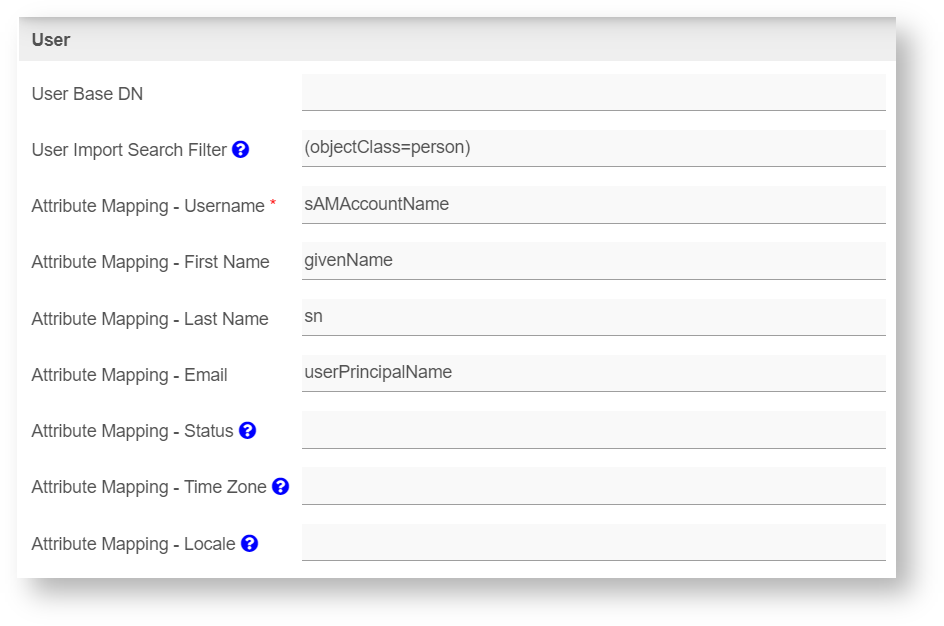Open help tooltip for Attribute Mapping Status

pos(247,431)
